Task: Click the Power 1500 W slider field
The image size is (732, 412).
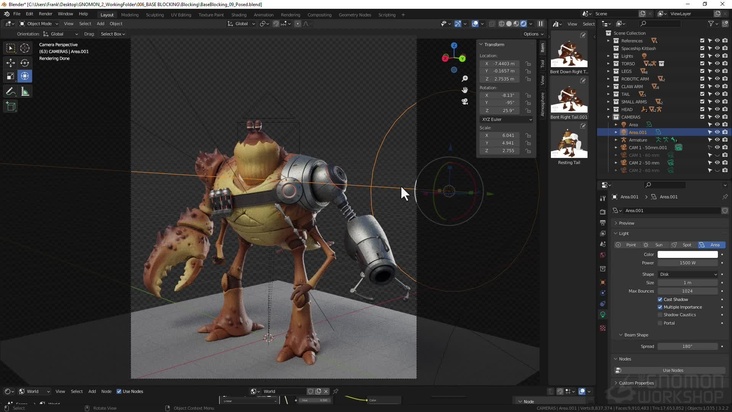Action: 688,263
